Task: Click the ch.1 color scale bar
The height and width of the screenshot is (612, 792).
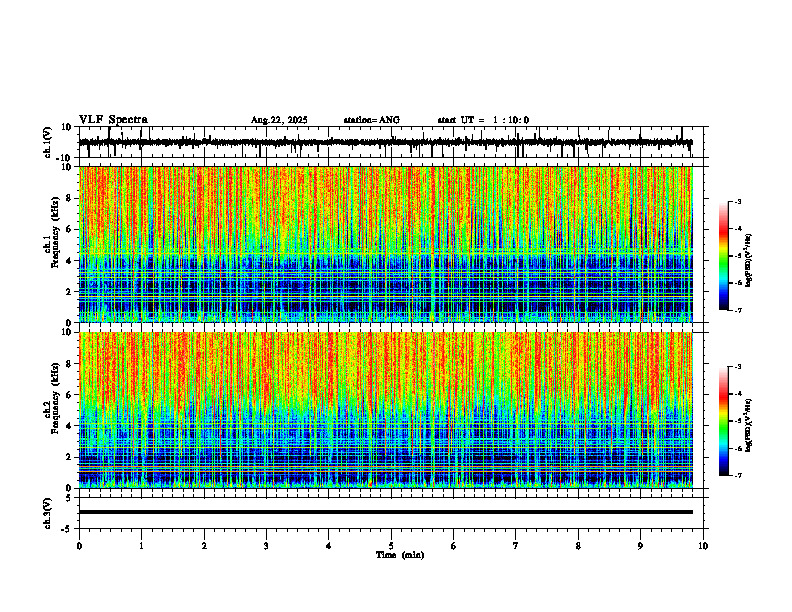Action: click(x=724, y=256)
